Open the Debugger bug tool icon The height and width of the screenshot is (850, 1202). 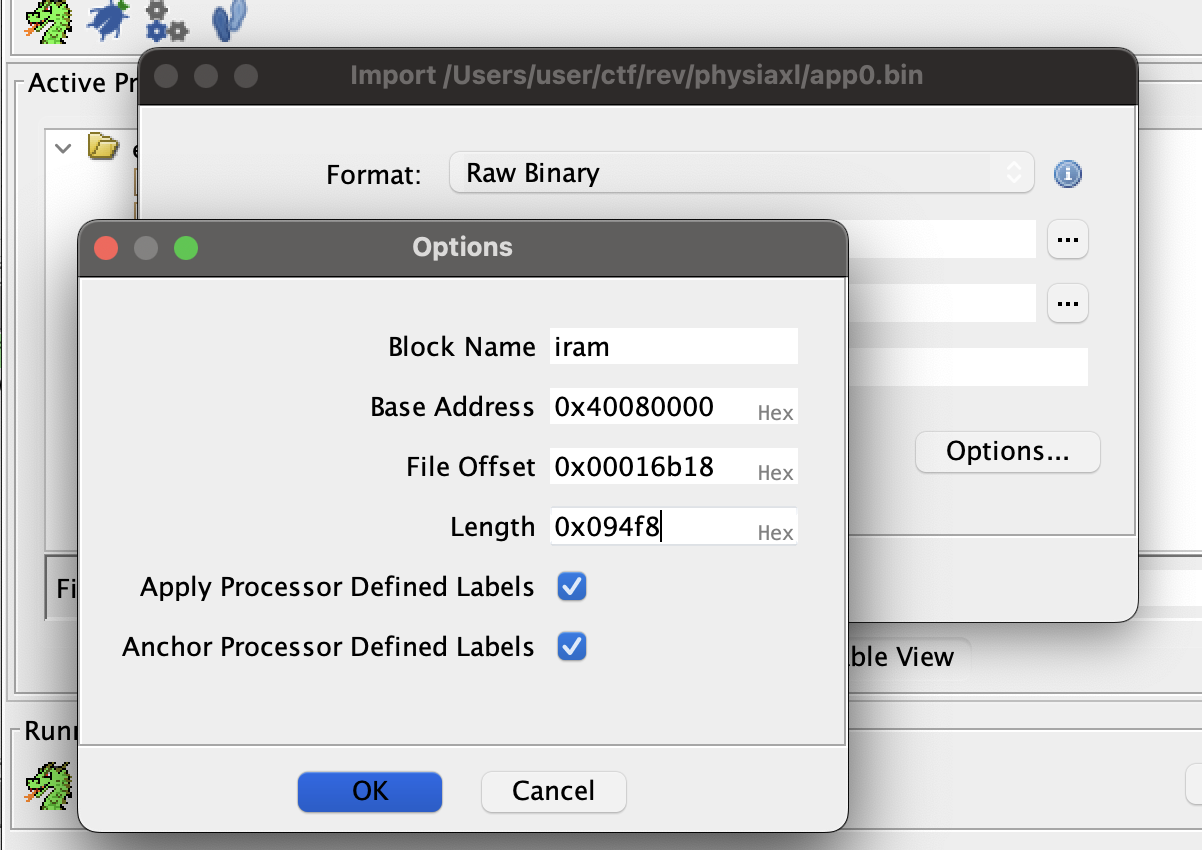click(x=108, y=19)
